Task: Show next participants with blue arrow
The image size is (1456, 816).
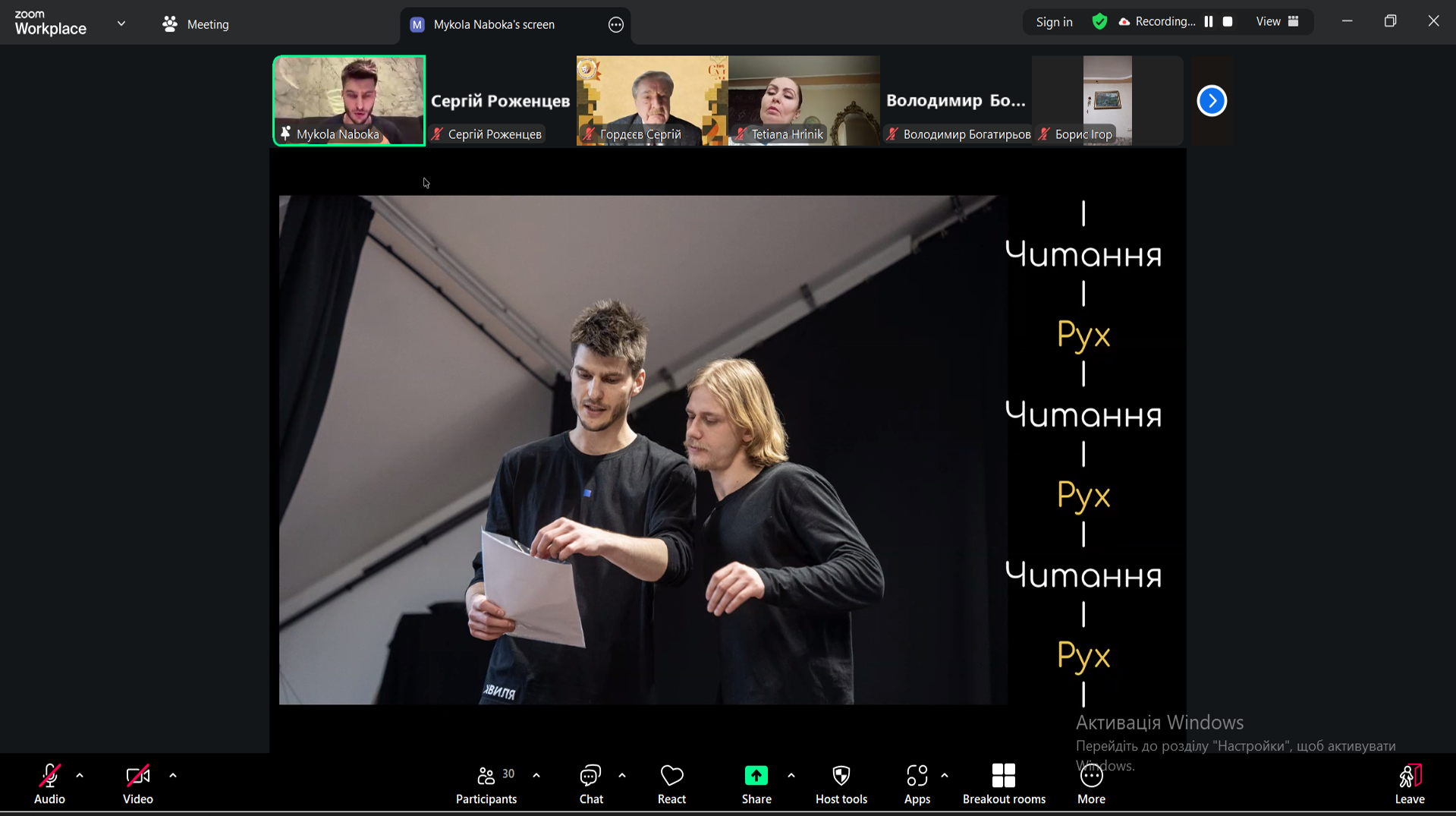Action: click(x=1211, y=101)
